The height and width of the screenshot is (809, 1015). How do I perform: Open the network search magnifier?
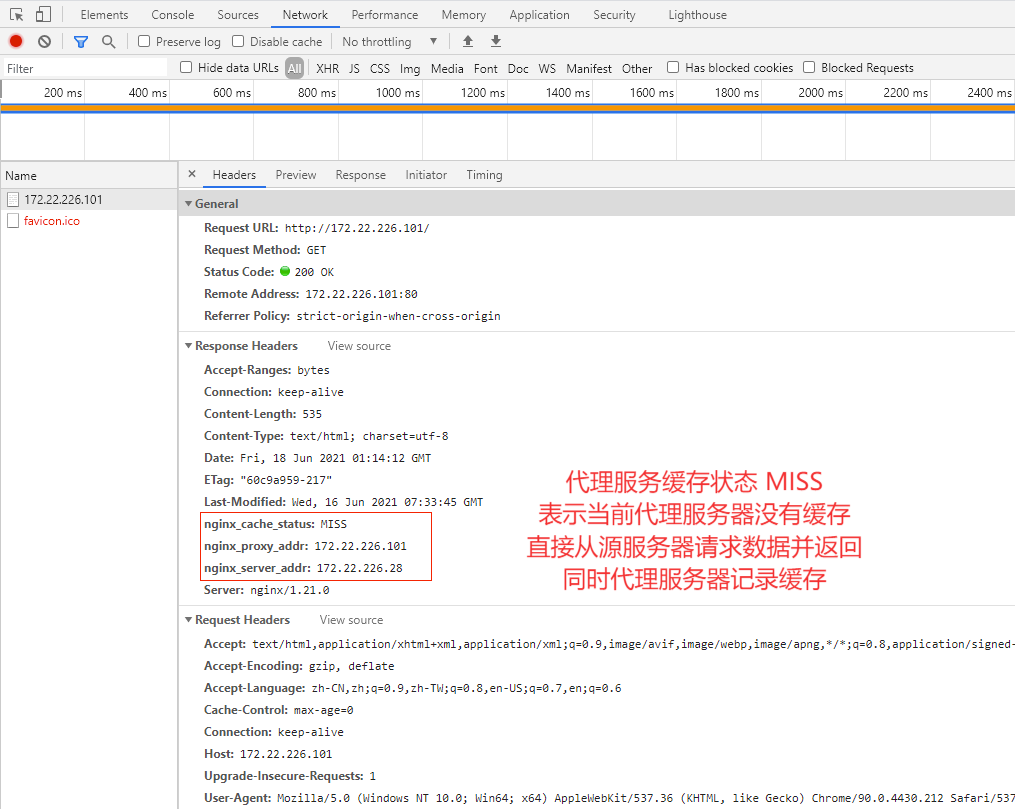coord(109,42)
